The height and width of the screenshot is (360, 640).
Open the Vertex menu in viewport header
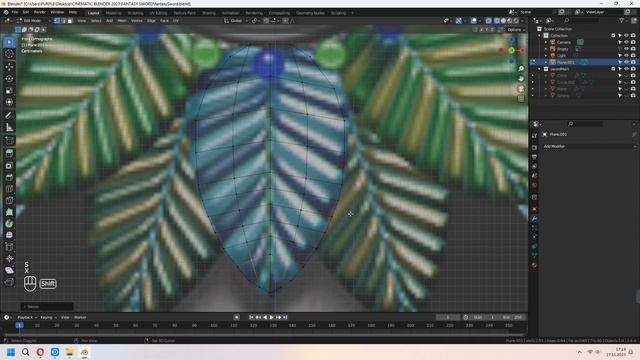click(x=136, y=20)
